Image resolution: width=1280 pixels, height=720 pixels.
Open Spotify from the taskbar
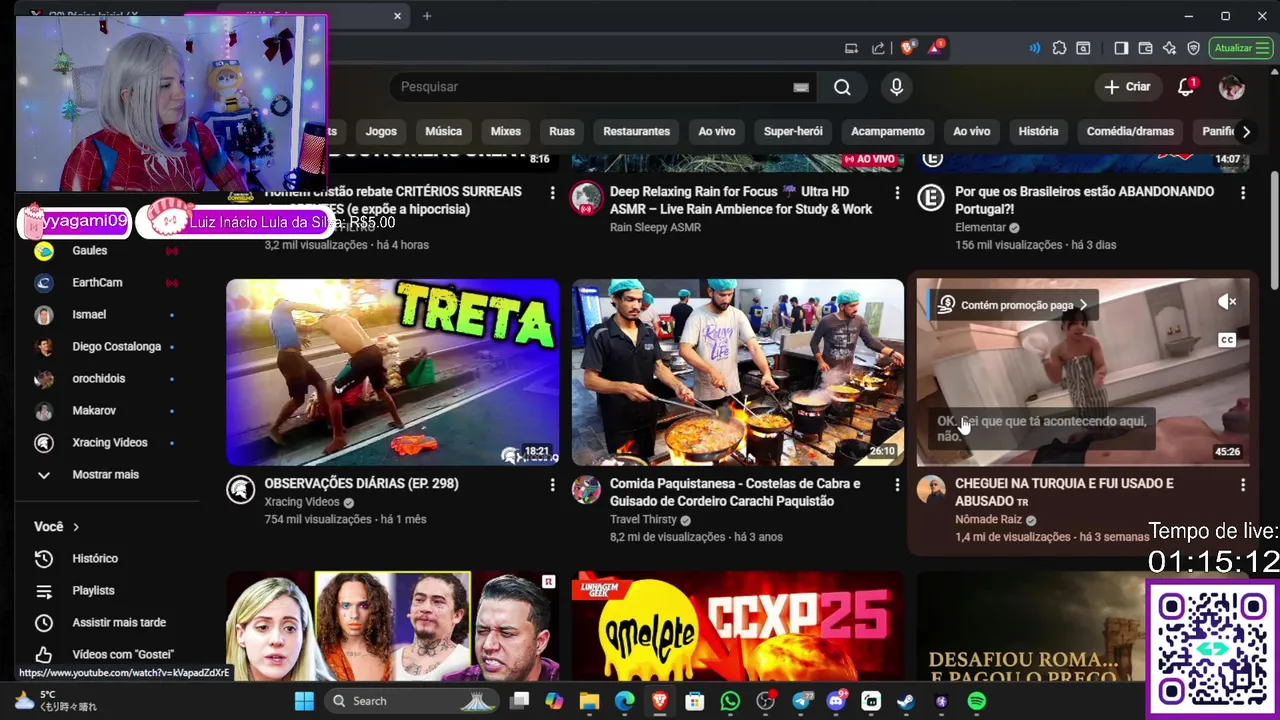point(977,701)
